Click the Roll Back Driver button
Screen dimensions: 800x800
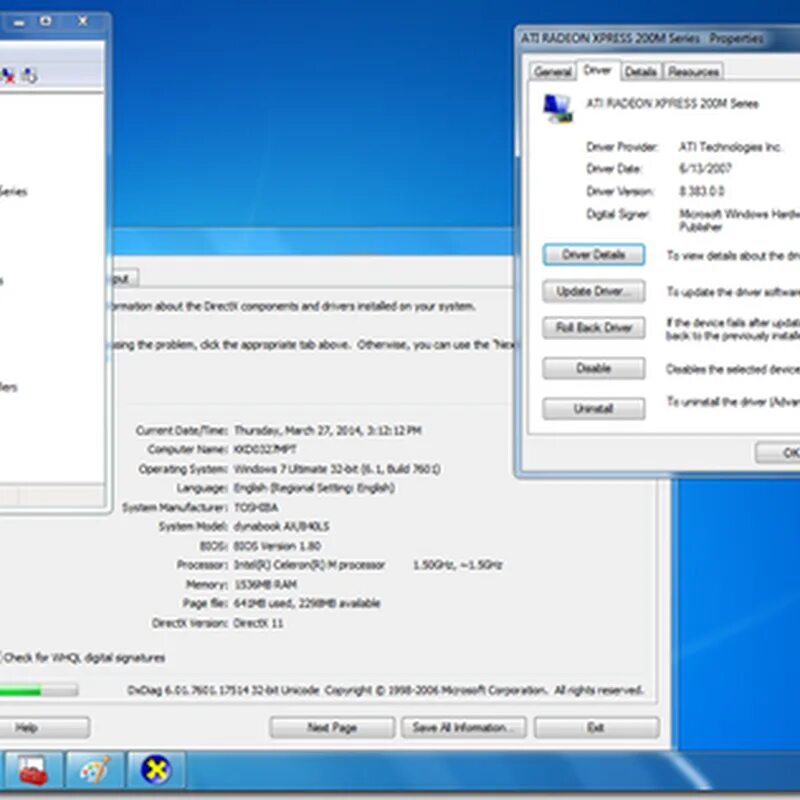click(x=593, y=328)
